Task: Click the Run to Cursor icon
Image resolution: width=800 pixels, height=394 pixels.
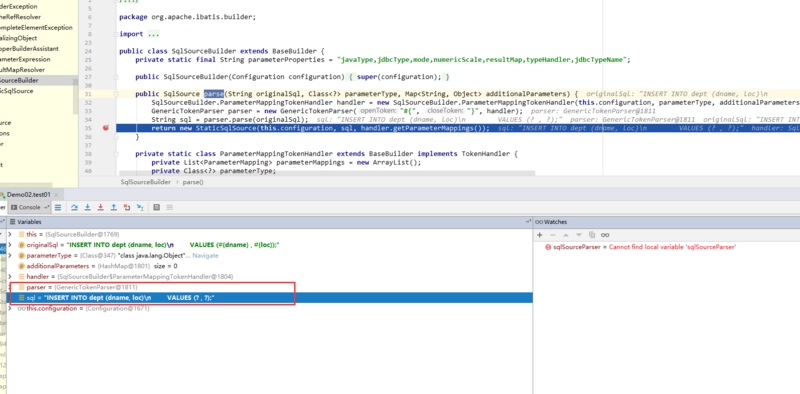Action: (x=140, y=207)
